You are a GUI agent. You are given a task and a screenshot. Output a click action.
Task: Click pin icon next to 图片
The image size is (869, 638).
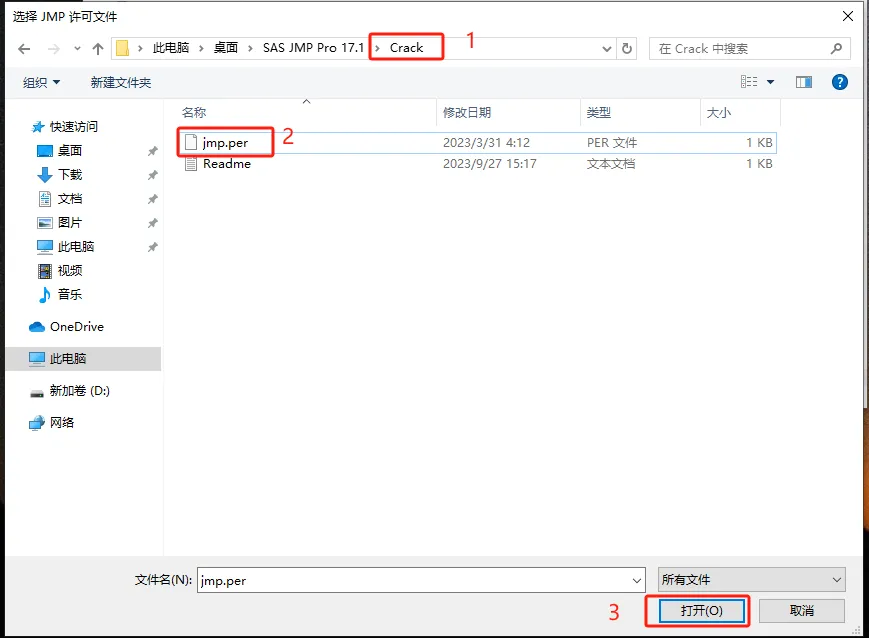[x=152, y=223]
